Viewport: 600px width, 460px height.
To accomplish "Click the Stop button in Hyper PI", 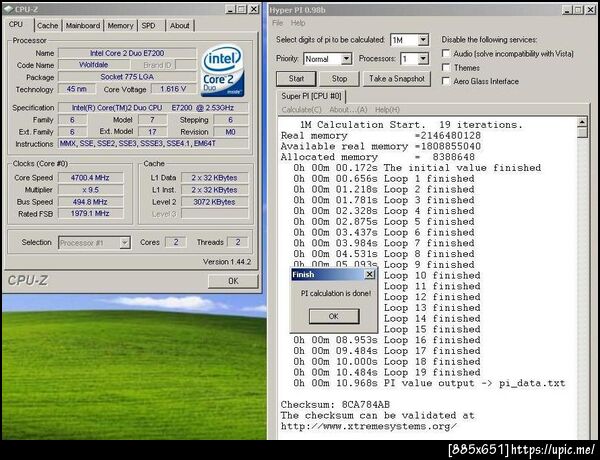I will [x=339, y=79].
